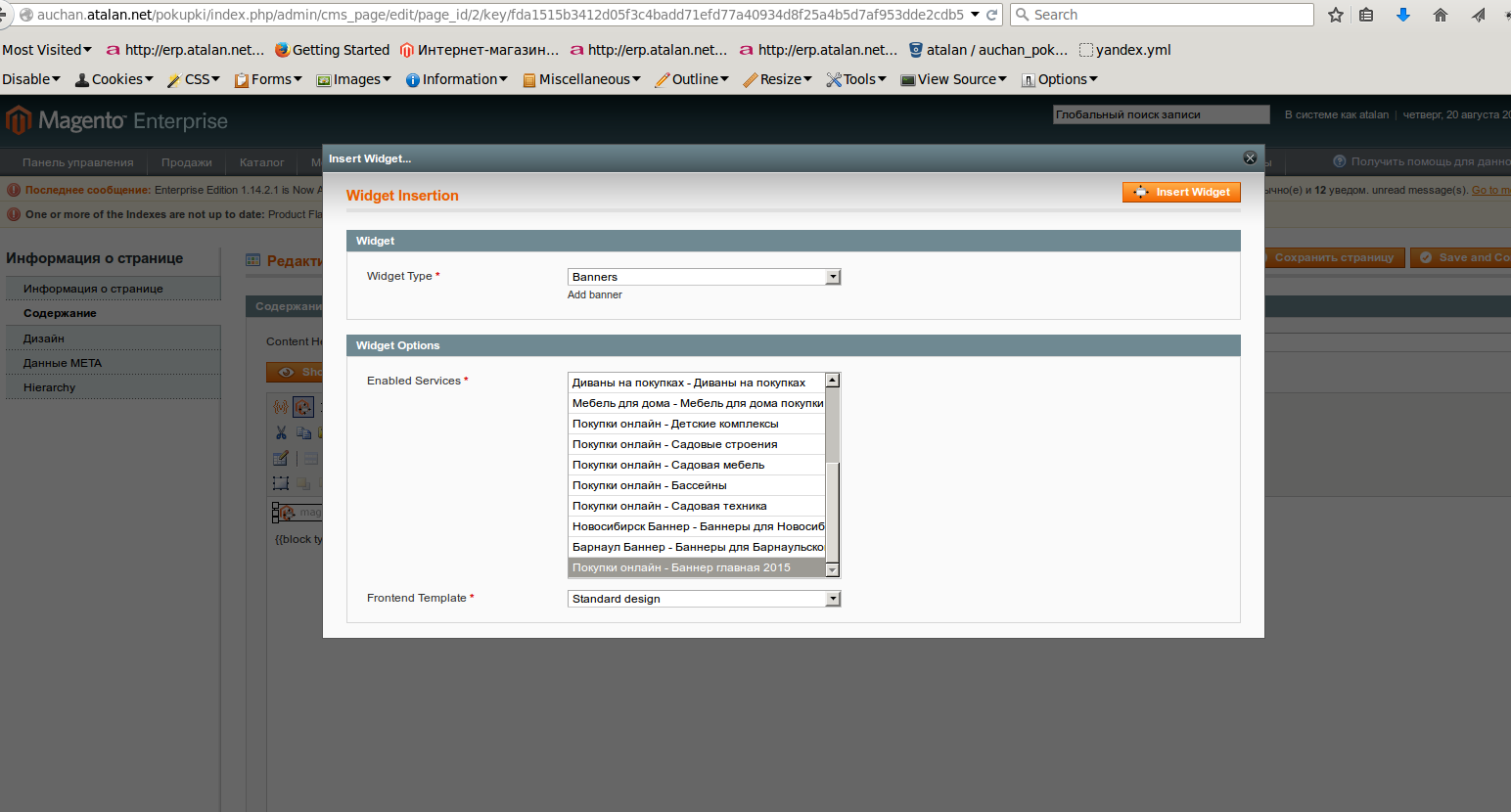Screen dimensions: 1511x812
Task: Open the Tools toolbar menu
Action: point(856,79)
